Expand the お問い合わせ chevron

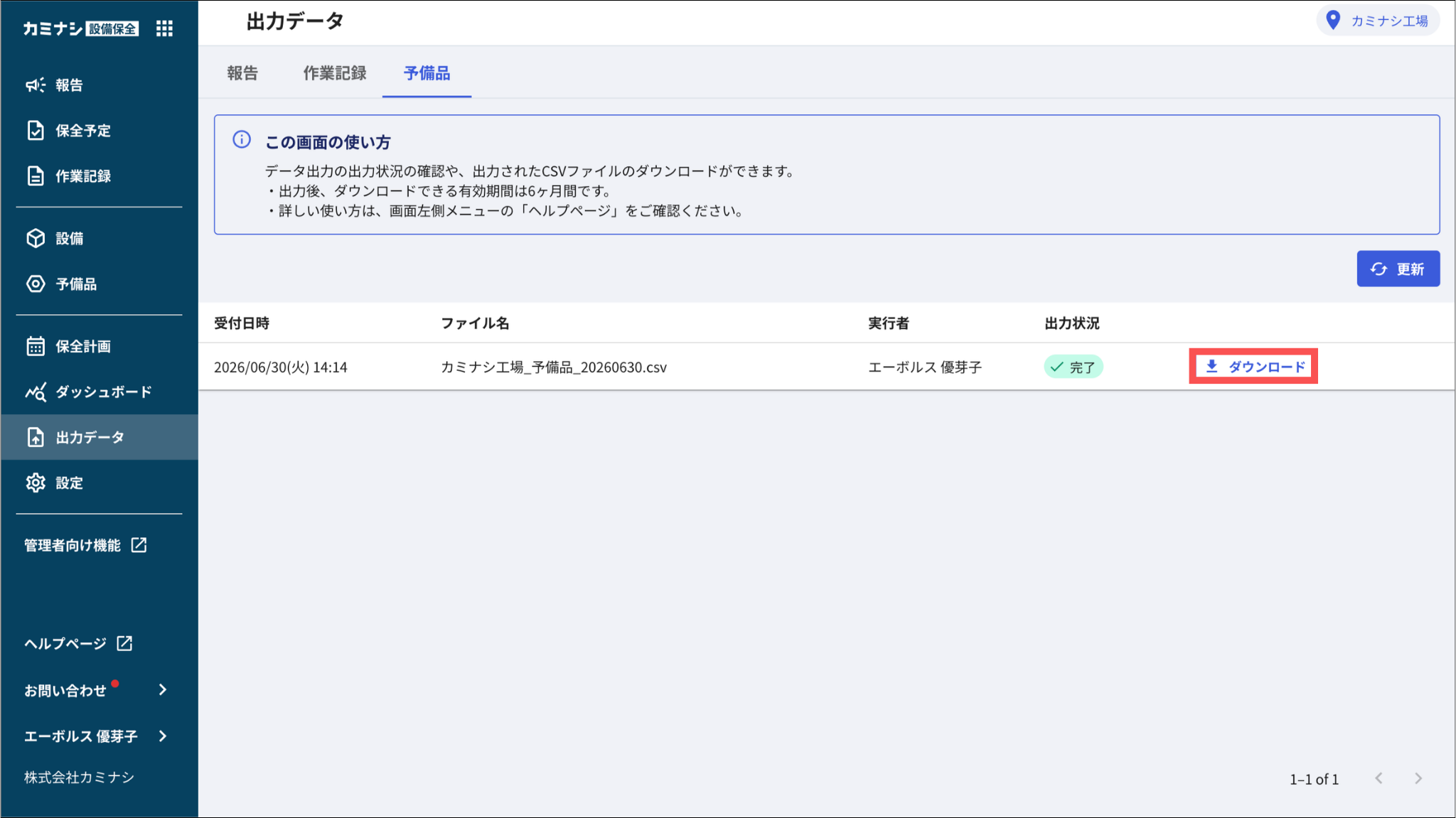click(163, 690)
